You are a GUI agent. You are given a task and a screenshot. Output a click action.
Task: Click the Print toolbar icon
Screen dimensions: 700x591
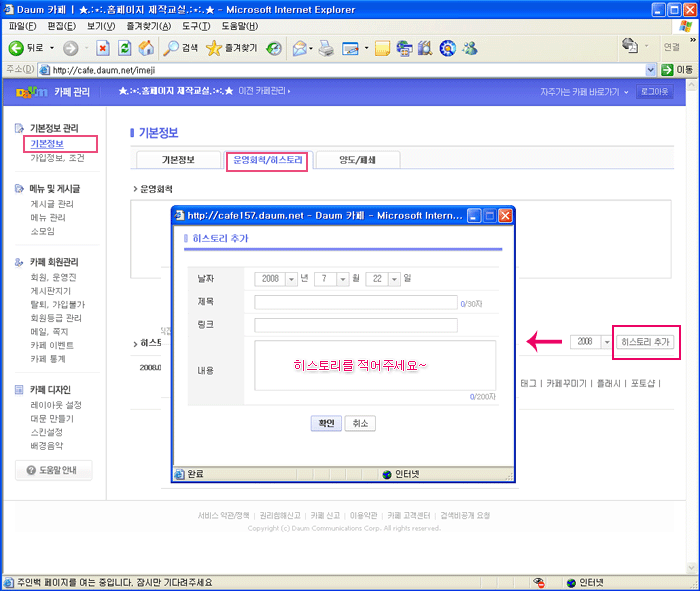pyautogui.click(x=326, y=48)
